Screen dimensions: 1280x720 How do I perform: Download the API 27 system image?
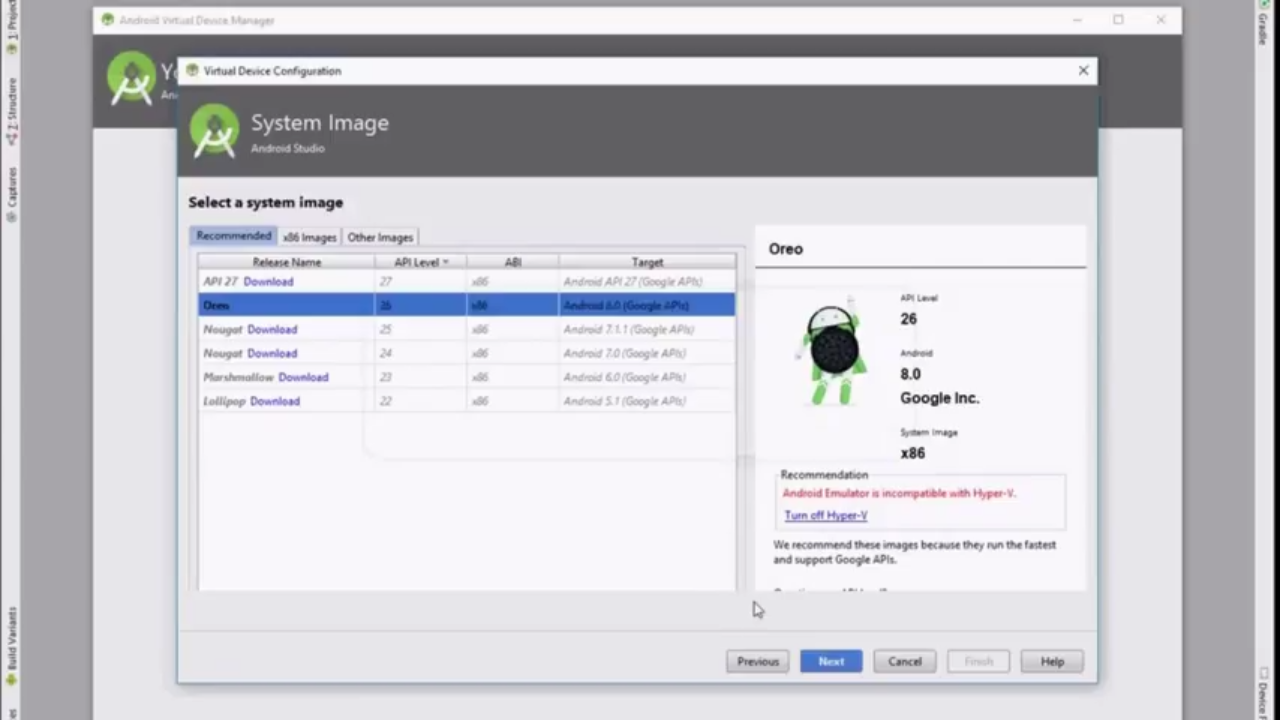pos(268,281)
